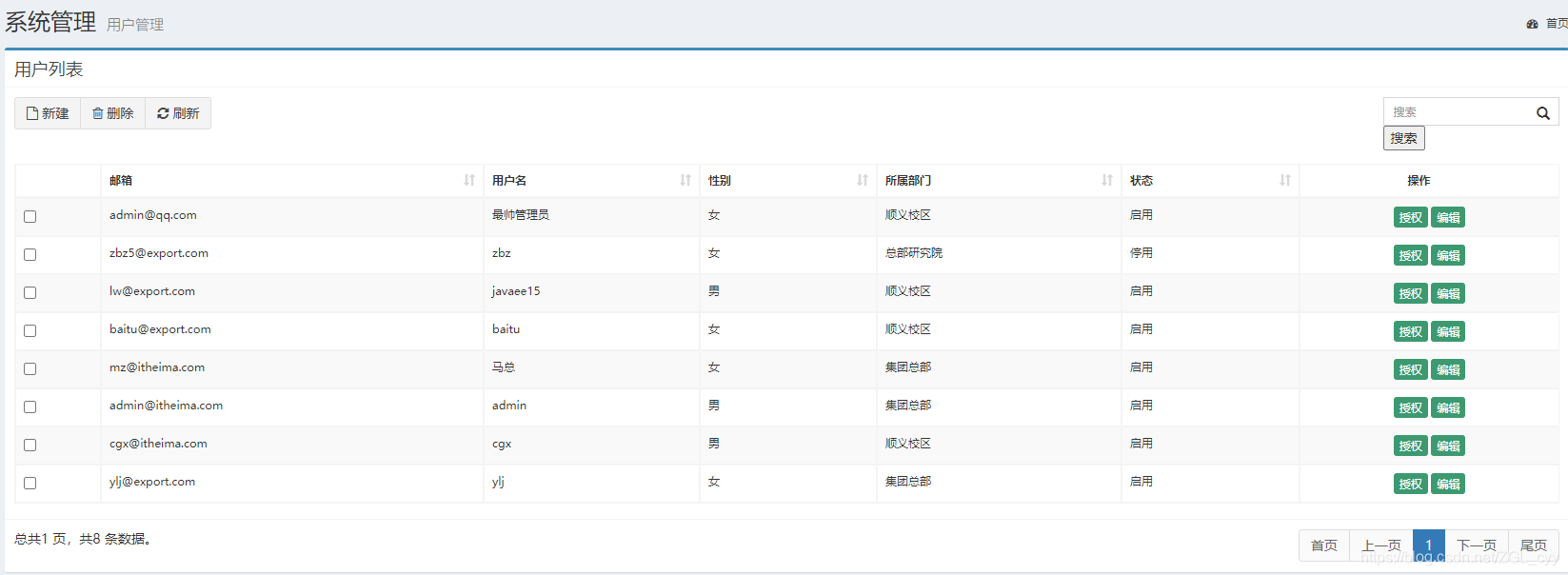Click 编辑 for the lw@export.com row

1448,293
